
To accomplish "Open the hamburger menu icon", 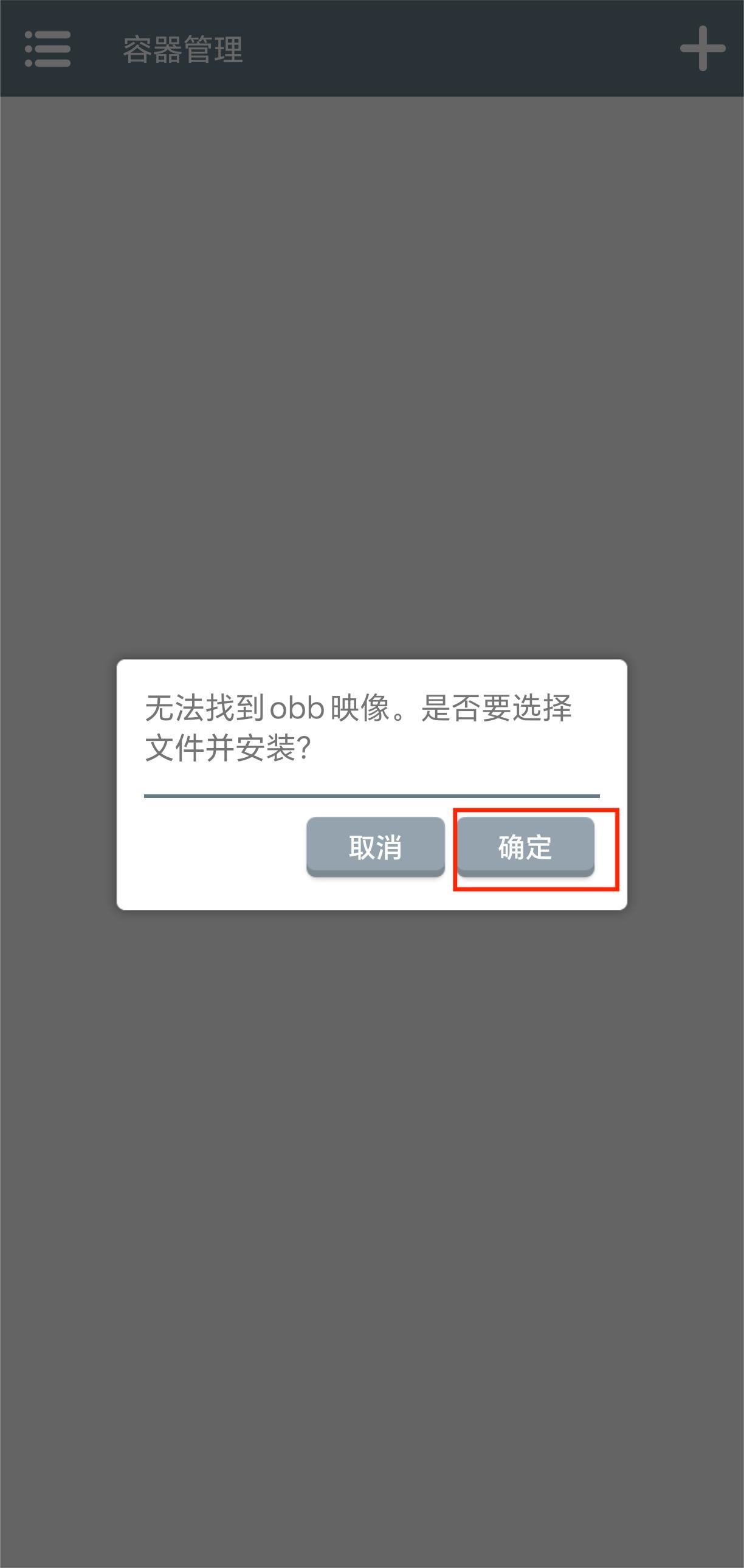I will 47,49.
